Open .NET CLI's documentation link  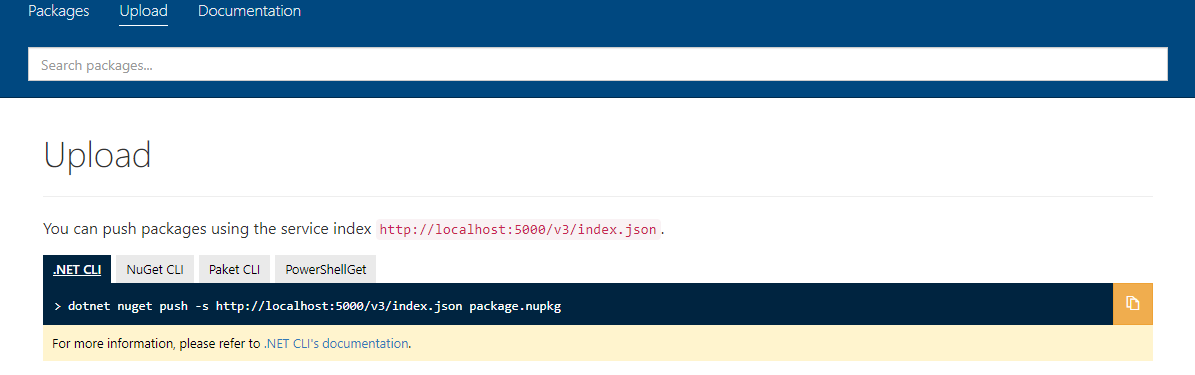(336, 344)
